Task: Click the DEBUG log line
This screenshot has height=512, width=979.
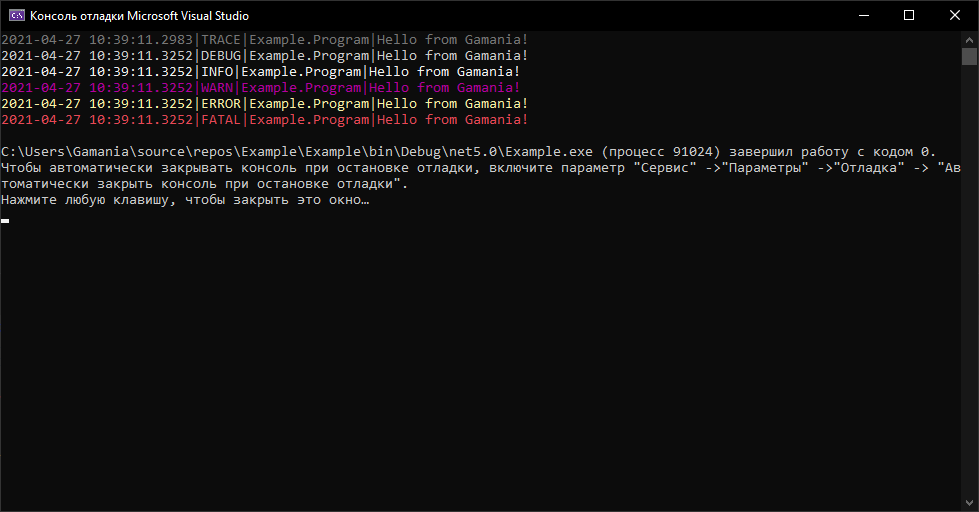Action: (x=264, y=56)
